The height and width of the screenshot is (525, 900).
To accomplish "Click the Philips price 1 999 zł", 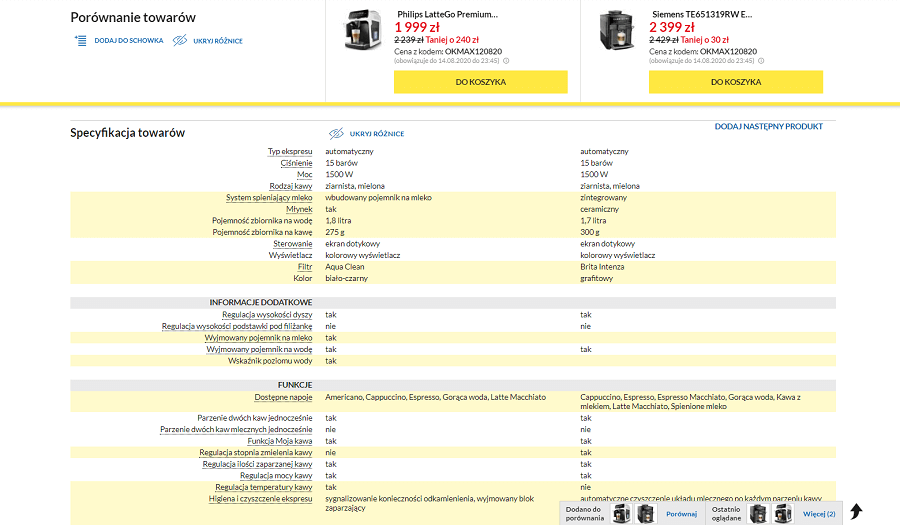I will click(x=417, y=27).
